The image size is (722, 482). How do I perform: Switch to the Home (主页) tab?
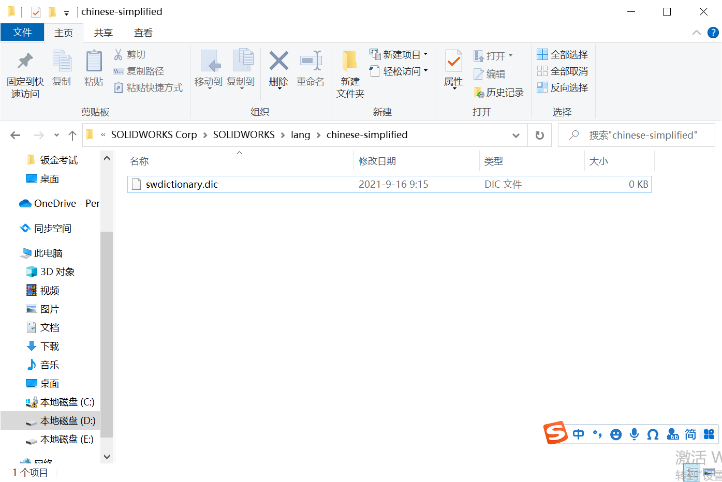tap(64, 33)
